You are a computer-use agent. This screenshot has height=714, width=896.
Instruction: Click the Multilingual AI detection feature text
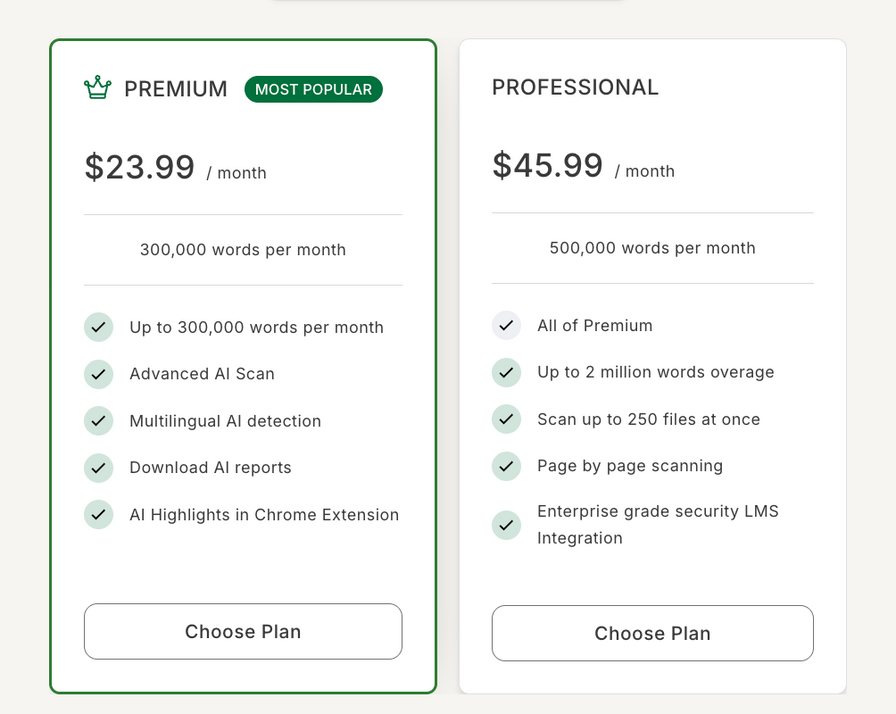[x=225, y=421]
